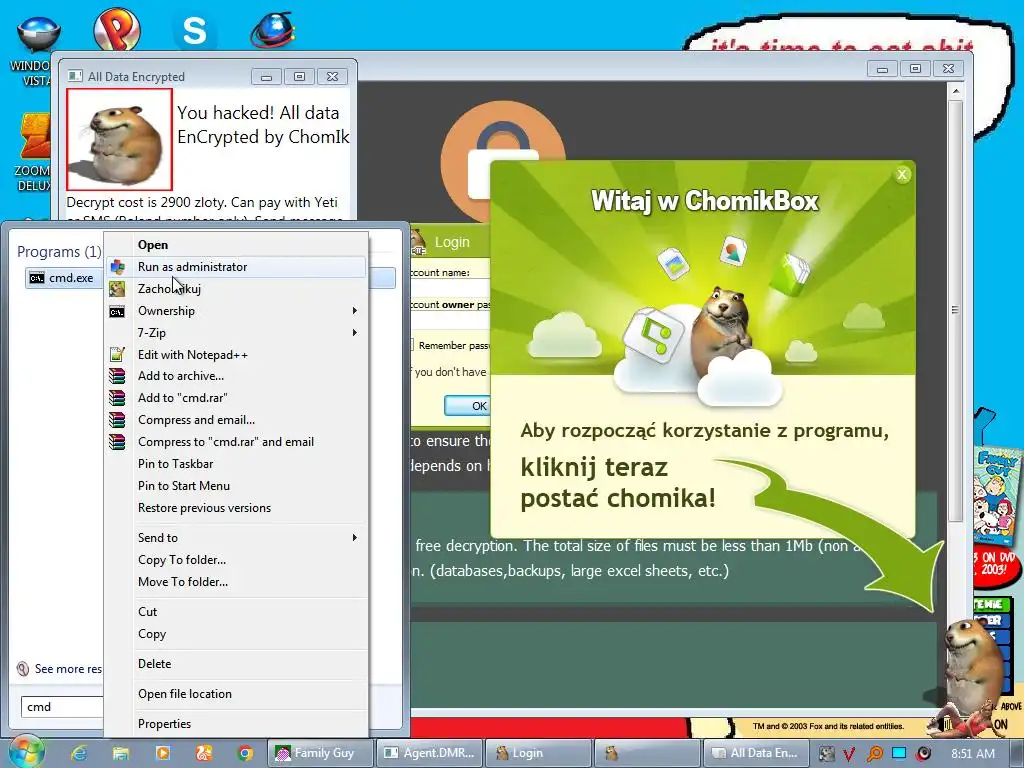Open the globe browser desktop icon

[272, 30]
